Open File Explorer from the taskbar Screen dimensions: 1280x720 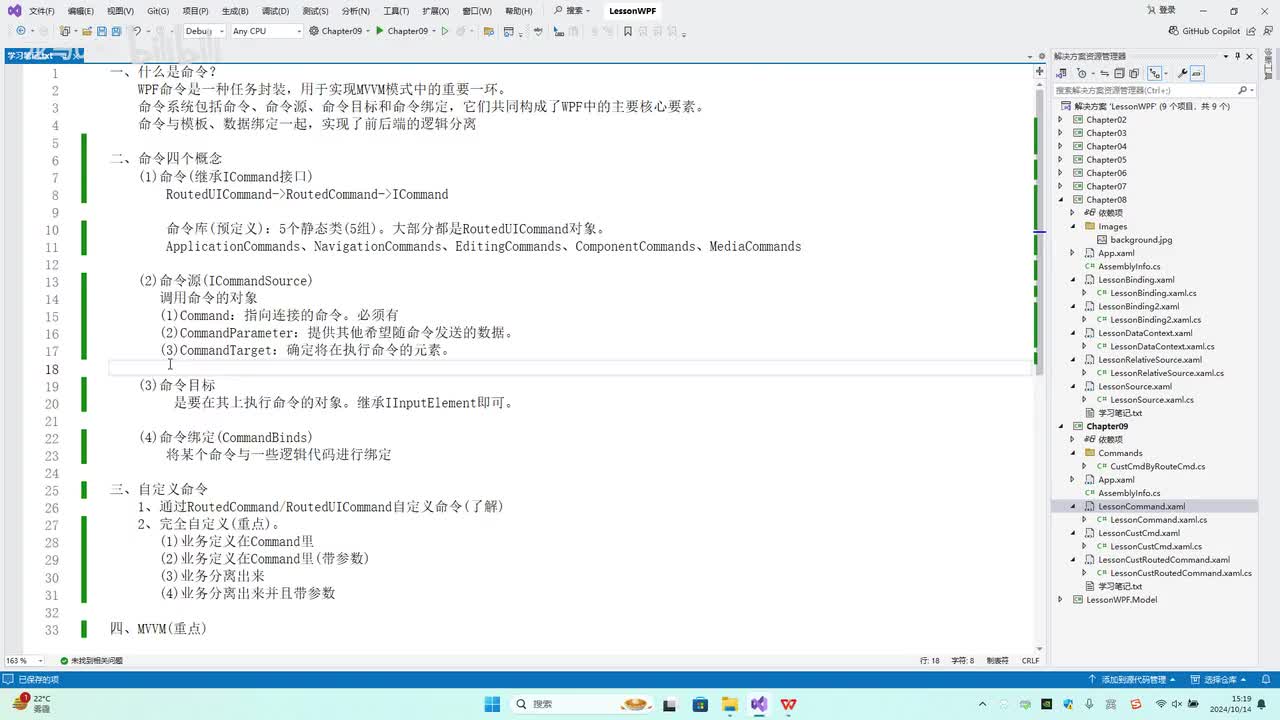click(729, 704)
